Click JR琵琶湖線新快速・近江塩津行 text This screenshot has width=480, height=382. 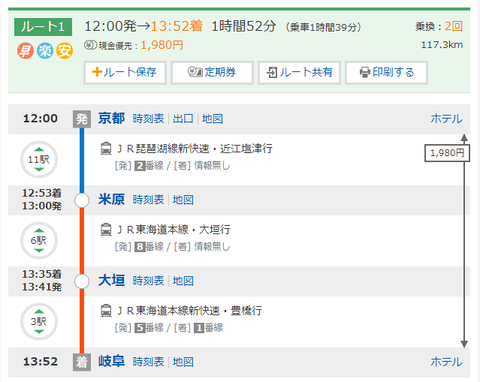point(195,149)
